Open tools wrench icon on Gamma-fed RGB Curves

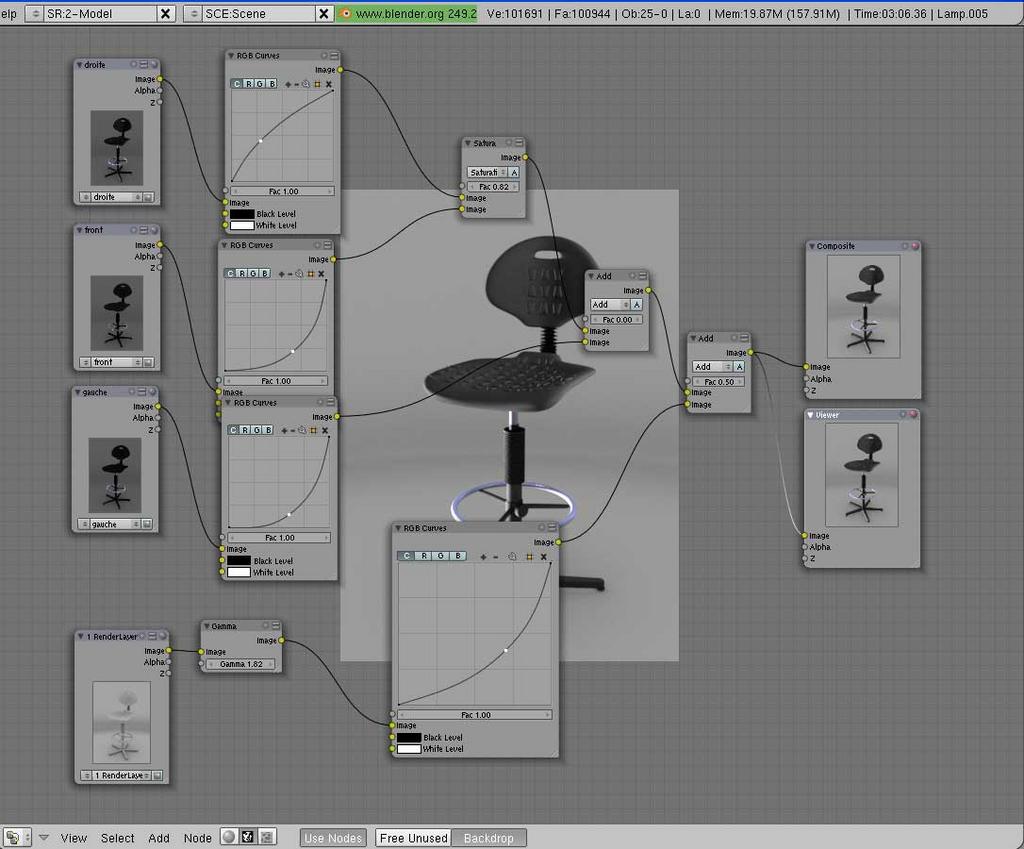pyautogui.click(x=513, y=557)
